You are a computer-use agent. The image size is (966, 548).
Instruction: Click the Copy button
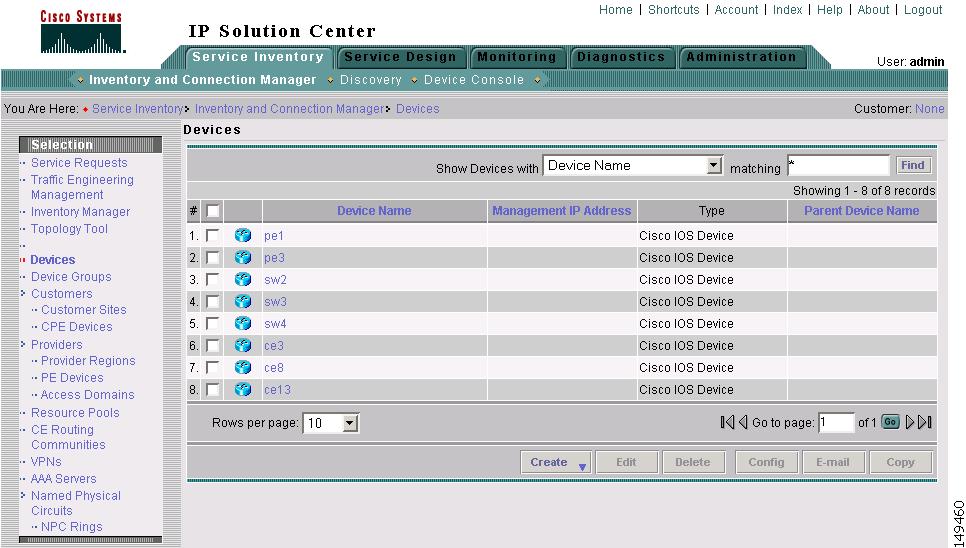point(900,462)
